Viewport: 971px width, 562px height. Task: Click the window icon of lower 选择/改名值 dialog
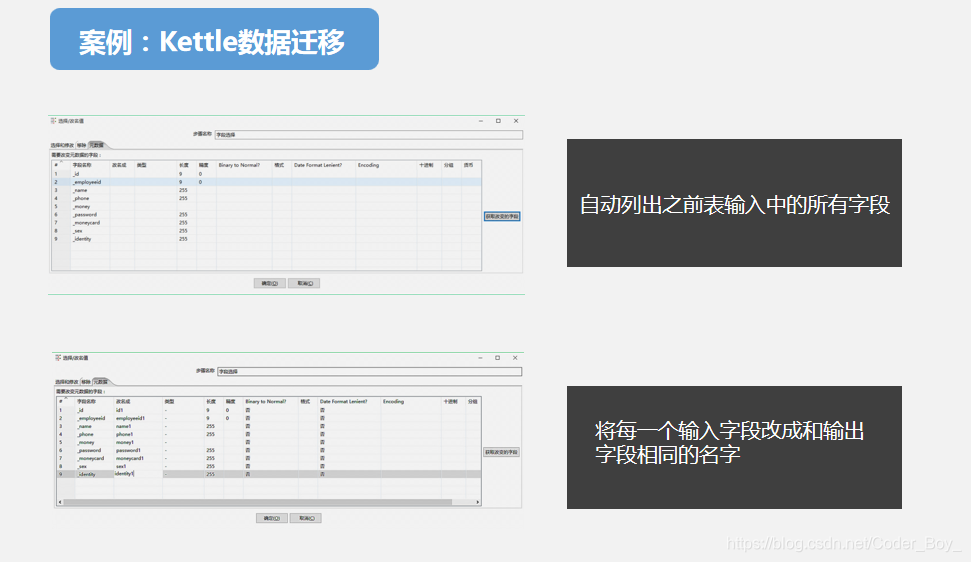tap(58, 358)
